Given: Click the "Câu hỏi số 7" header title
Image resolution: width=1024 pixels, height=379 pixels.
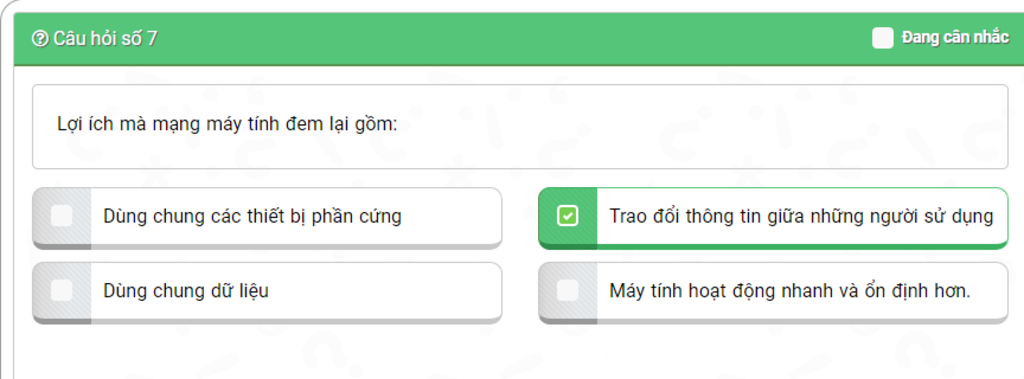Looking at the screenshot, I should [x=105, y=39].
